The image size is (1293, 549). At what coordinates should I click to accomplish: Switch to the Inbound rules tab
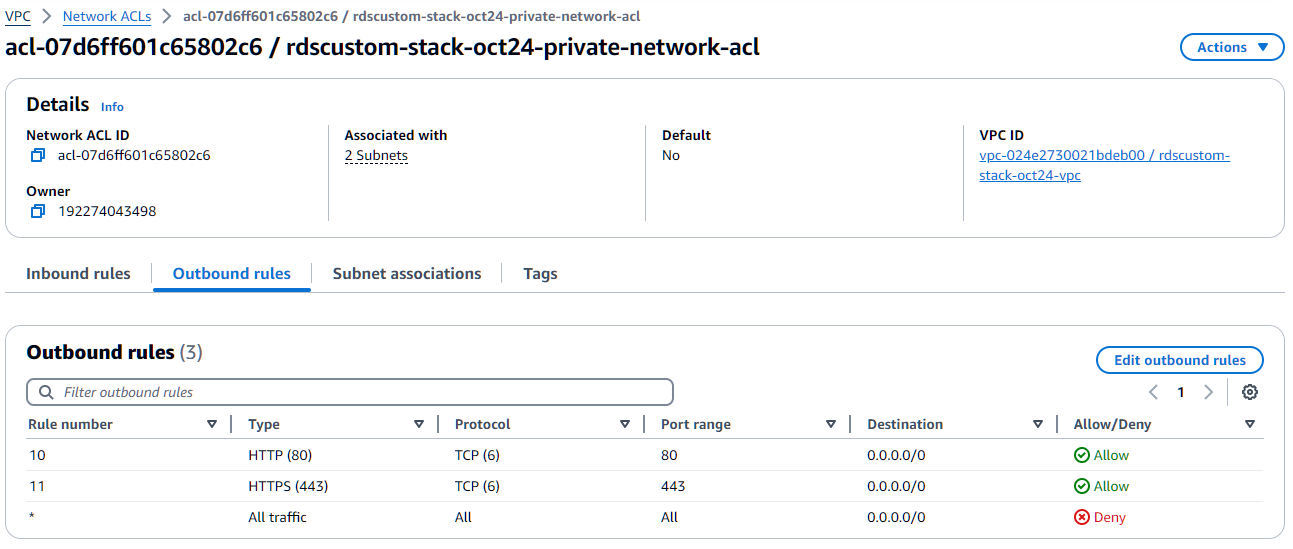coord(78,273)
